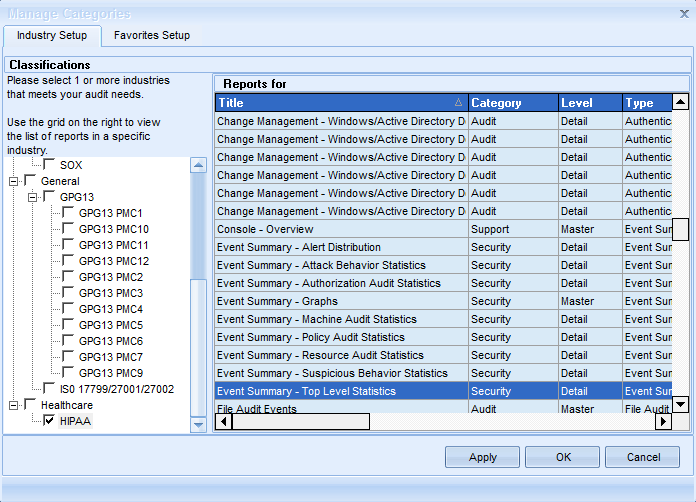The height and width of the screenshot is (502, 696).
Task: Click the grid horizontal scroll left arrow
Action: (x=224, y=422)
